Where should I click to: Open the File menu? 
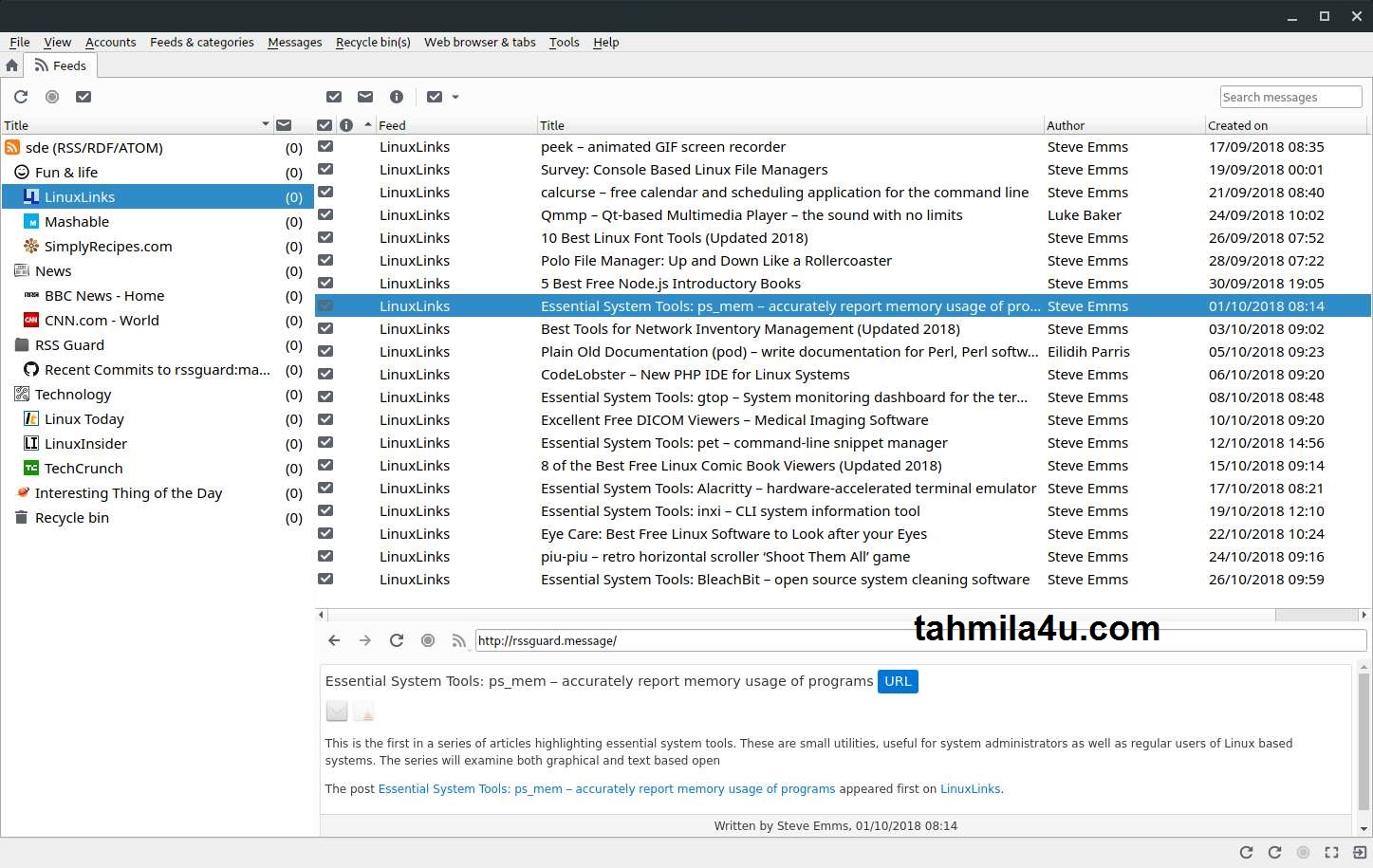pos(20,42)
